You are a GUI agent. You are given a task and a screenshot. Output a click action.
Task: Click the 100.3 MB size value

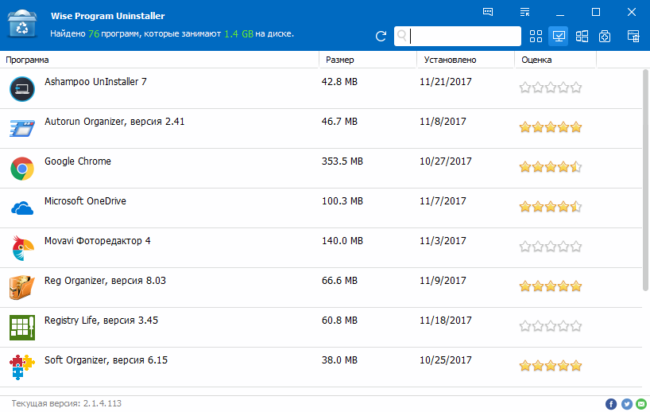click(x=342, y=201)
